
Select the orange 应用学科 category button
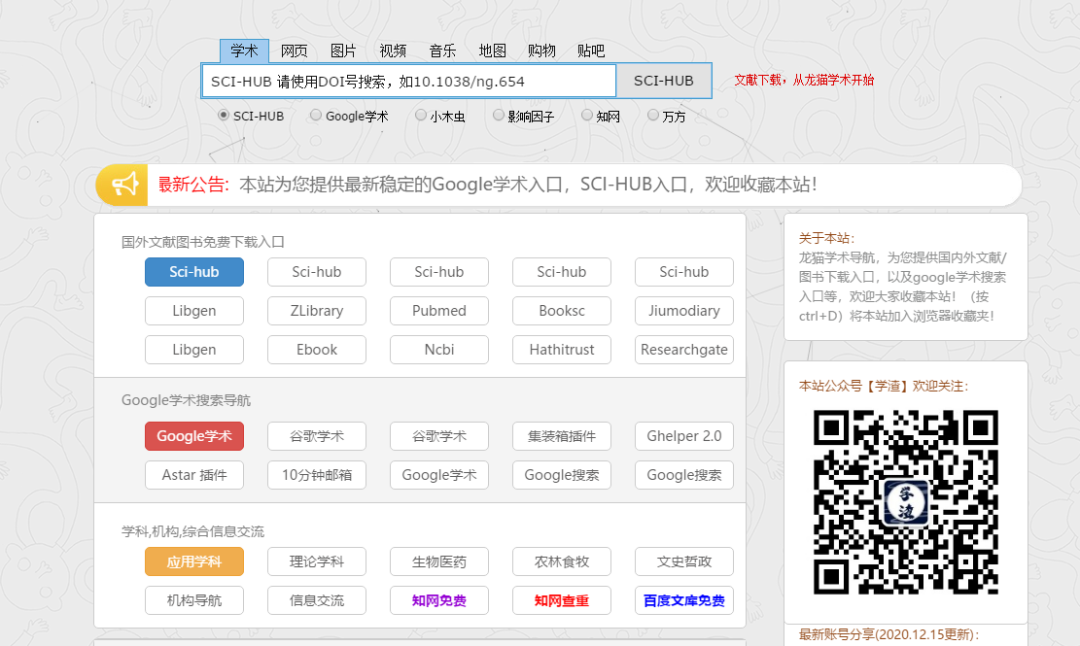194,562
